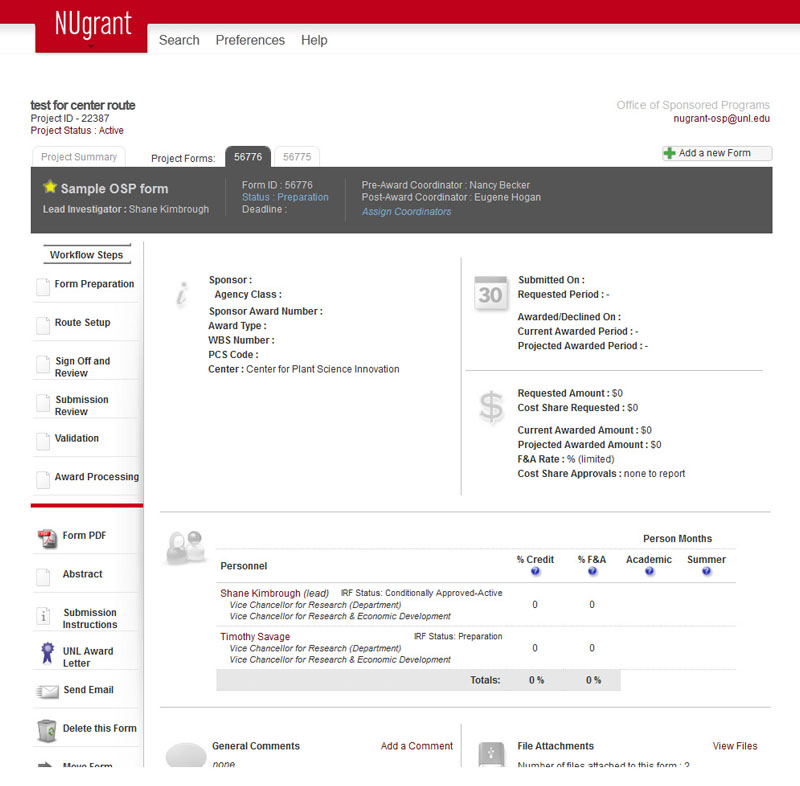The height and width of the screenshot is (786, 800).
Task: Open the Help menu
Action: [x=314, y=40]
